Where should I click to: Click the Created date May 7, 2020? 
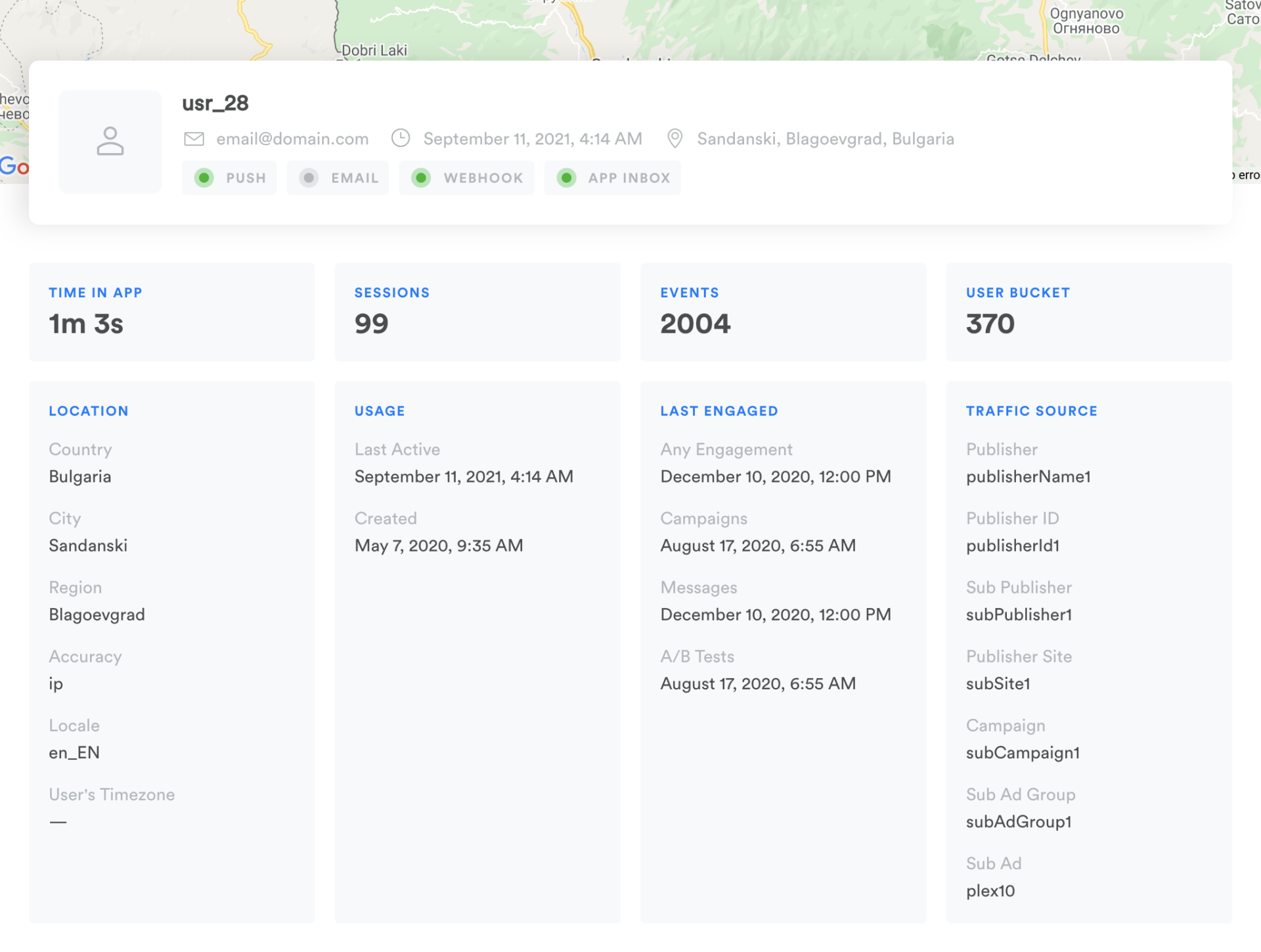click(439, 546)
